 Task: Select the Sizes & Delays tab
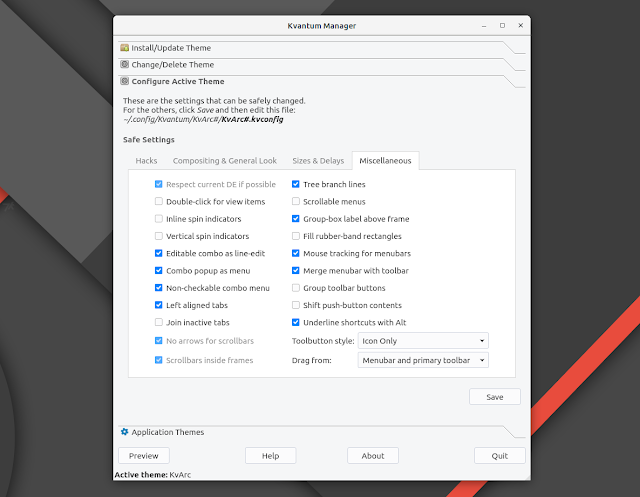(x=317, y=160)
